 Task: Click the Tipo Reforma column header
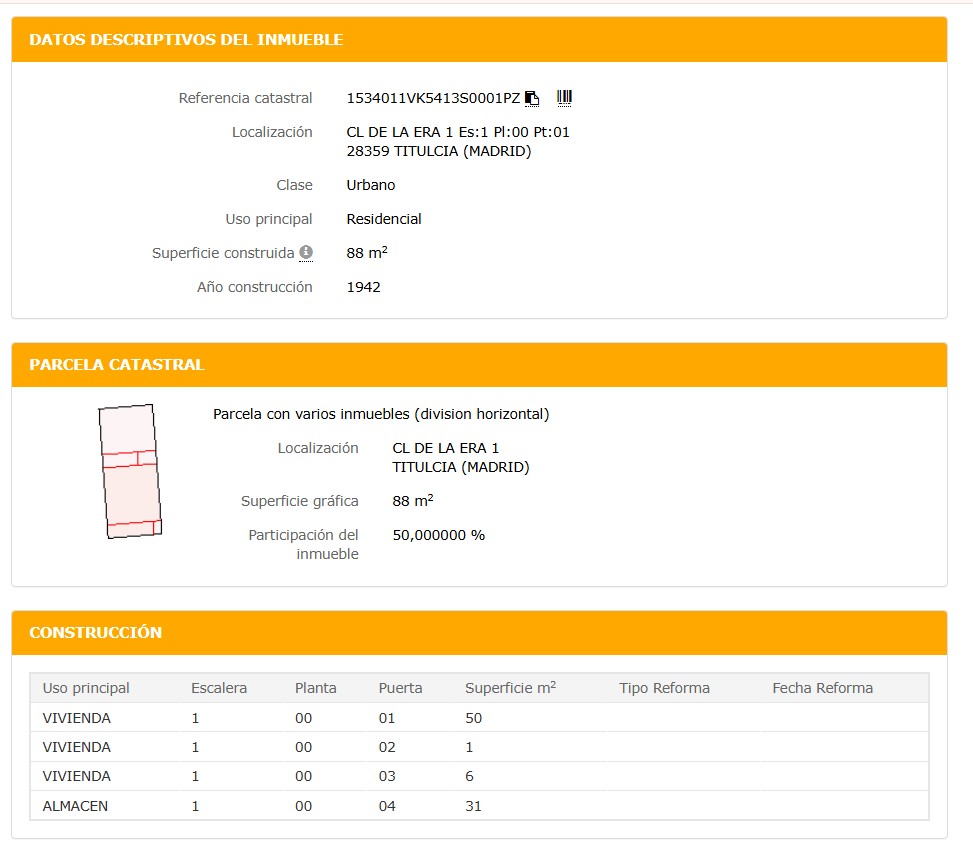coord(664,688)
